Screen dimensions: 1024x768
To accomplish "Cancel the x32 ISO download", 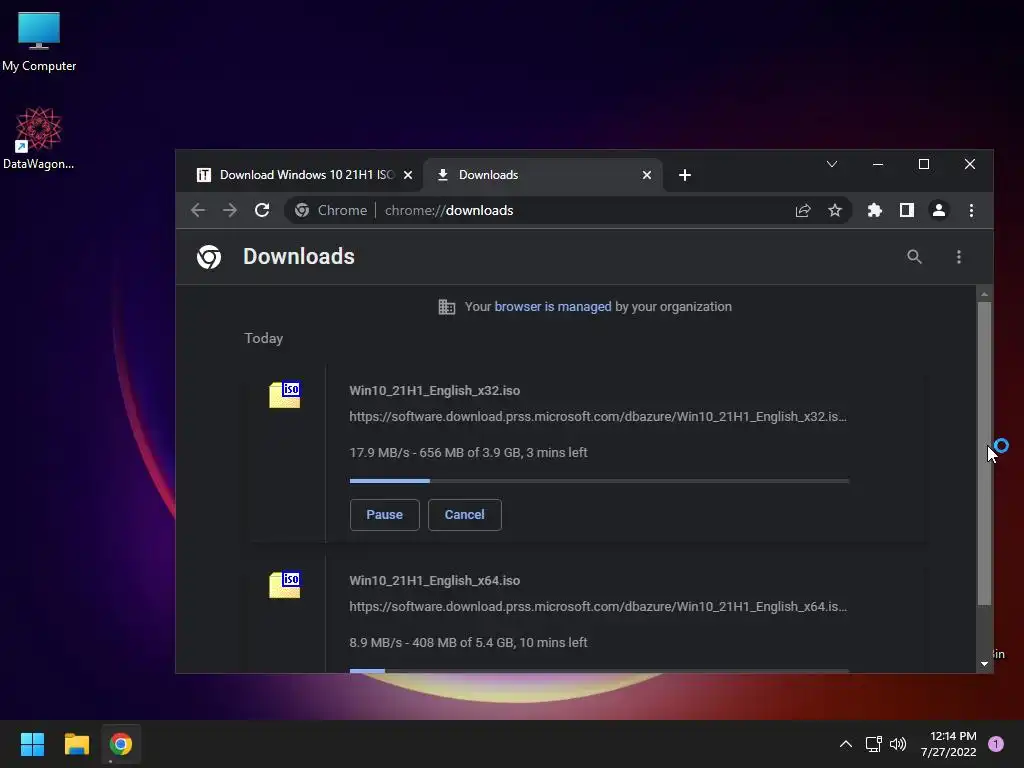I will pos(464,515).
